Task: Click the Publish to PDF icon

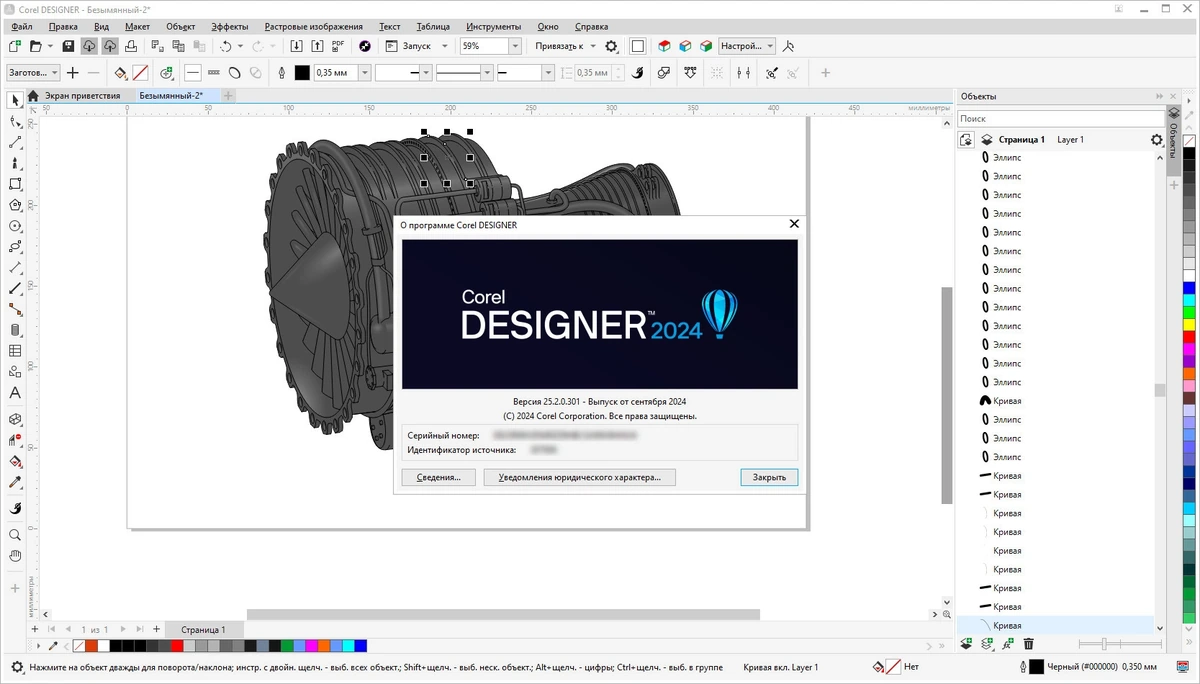Action: 338,46
